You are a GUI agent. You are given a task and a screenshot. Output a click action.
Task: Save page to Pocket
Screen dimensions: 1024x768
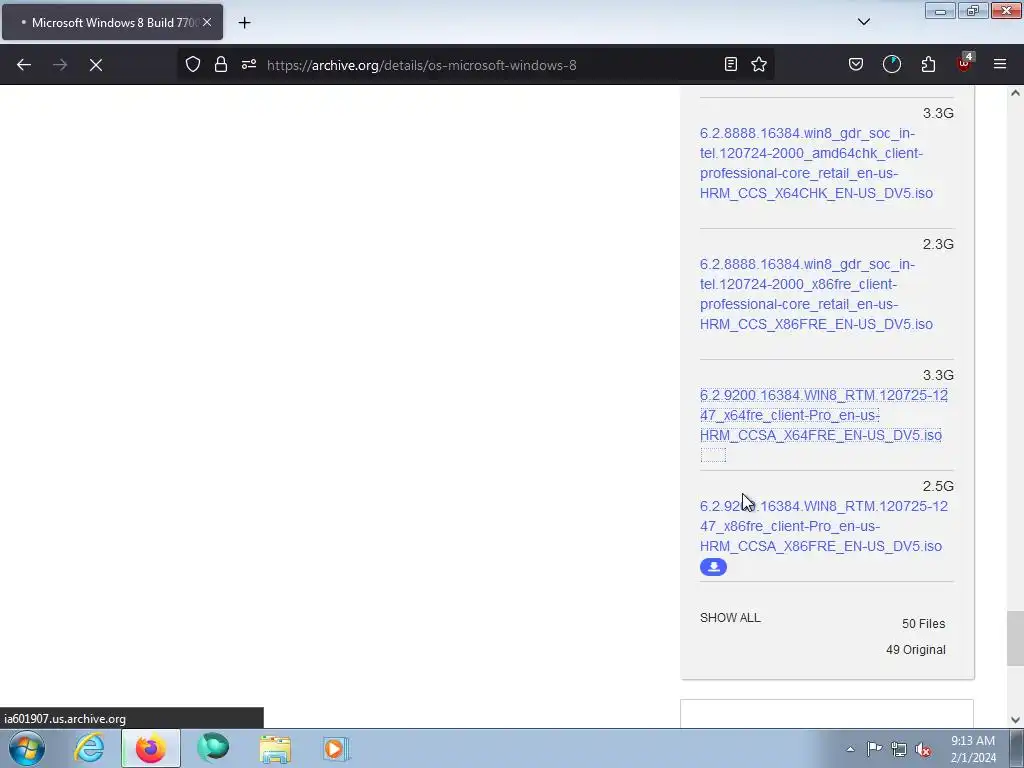pos(856,64)
